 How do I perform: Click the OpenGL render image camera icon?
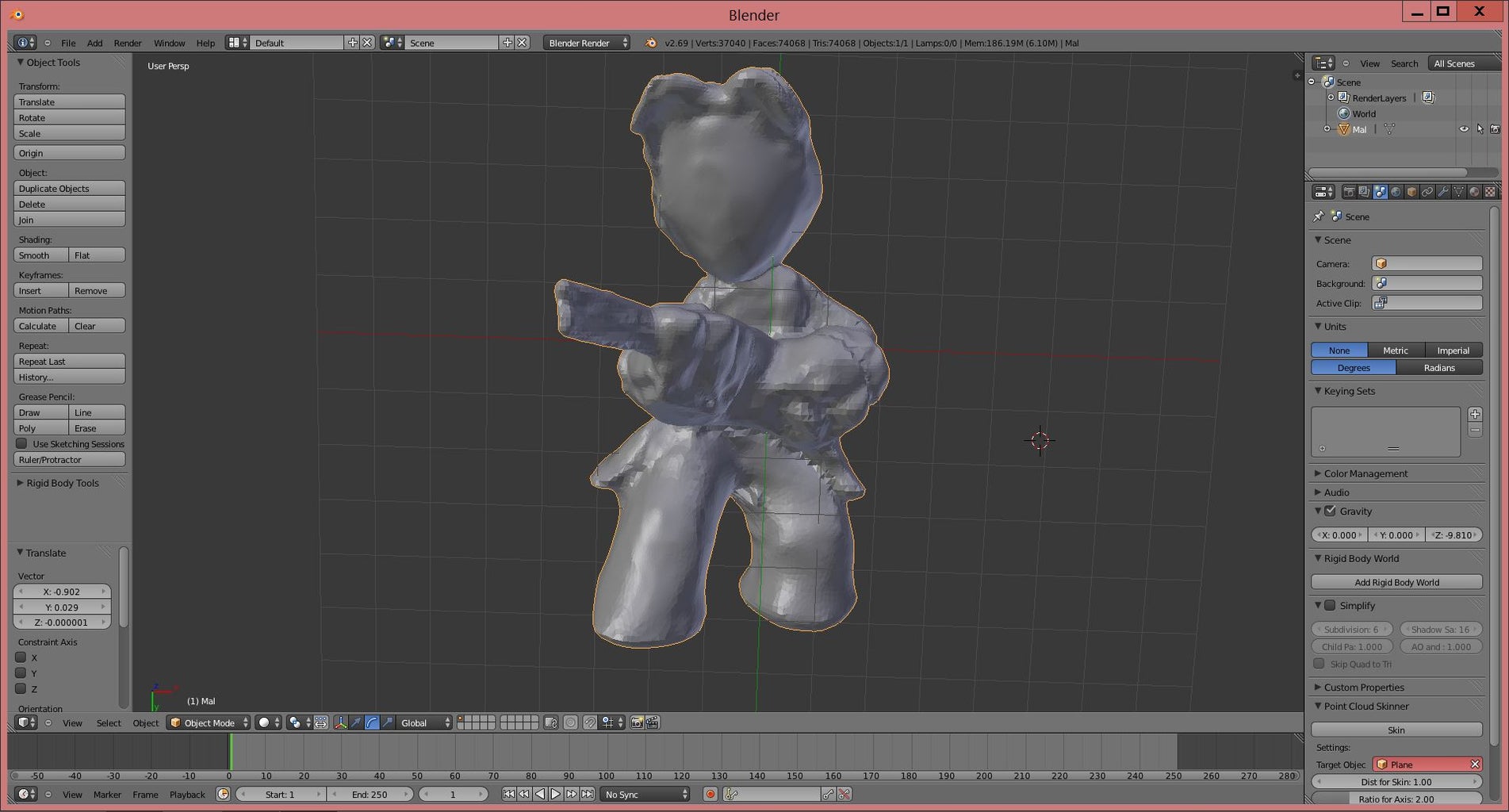[637, 722]
